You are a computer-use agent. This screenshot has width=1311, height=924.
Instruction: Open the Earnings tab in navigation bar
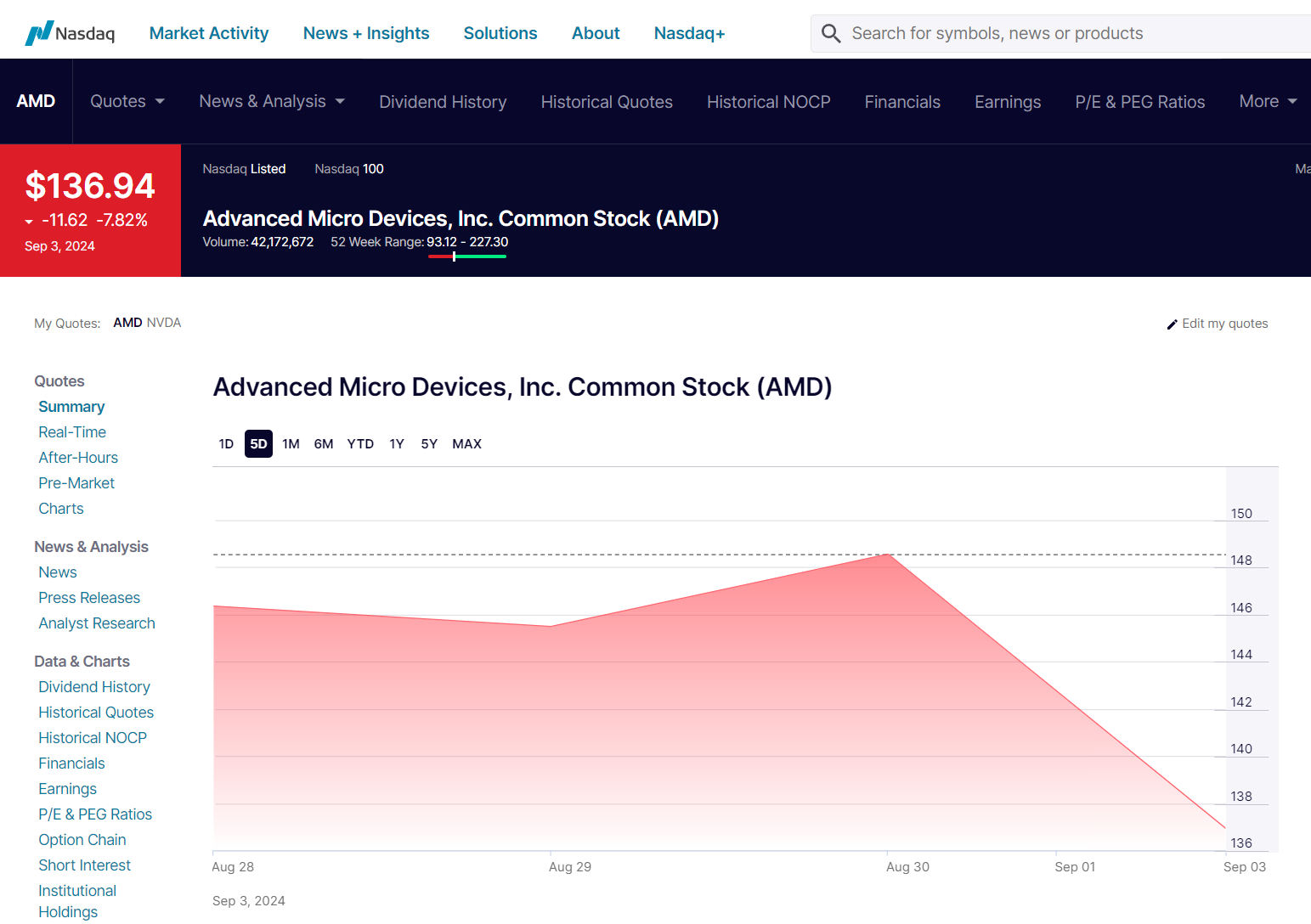1008,102
